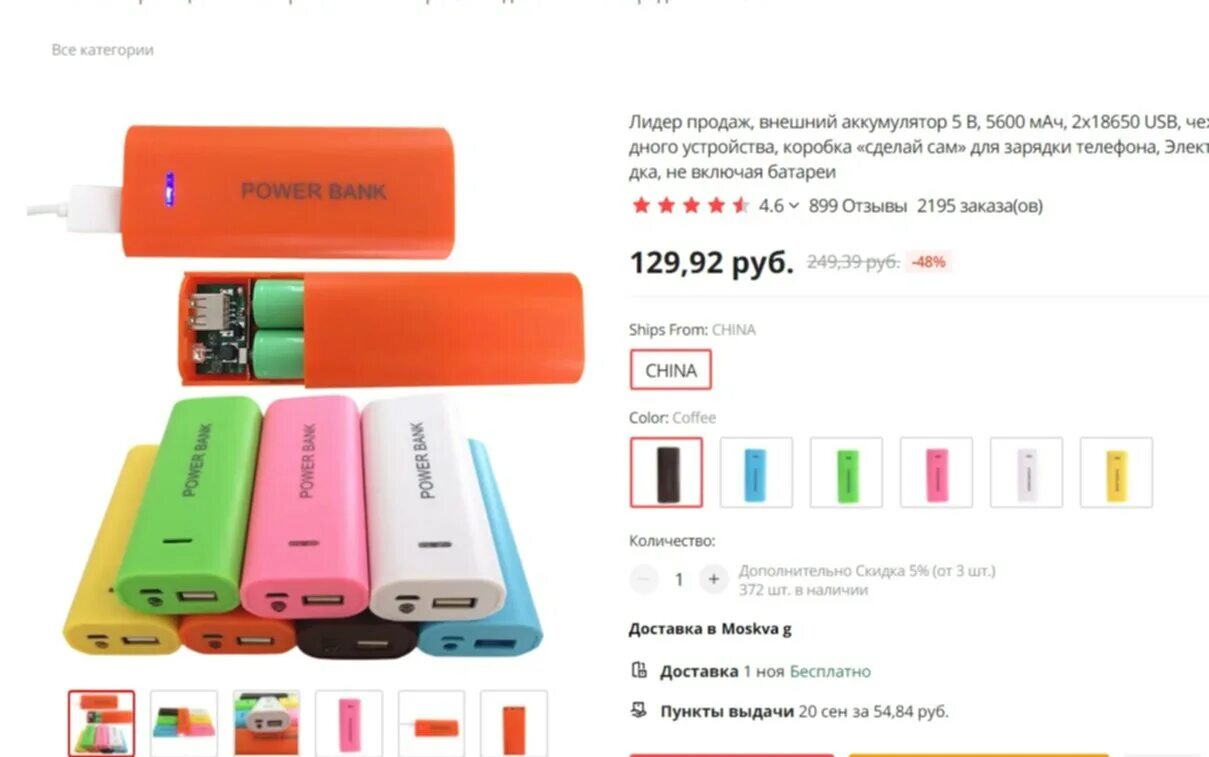View the single pink power bank thumbnail
The image size is (1209, 757).
(349, 723)
